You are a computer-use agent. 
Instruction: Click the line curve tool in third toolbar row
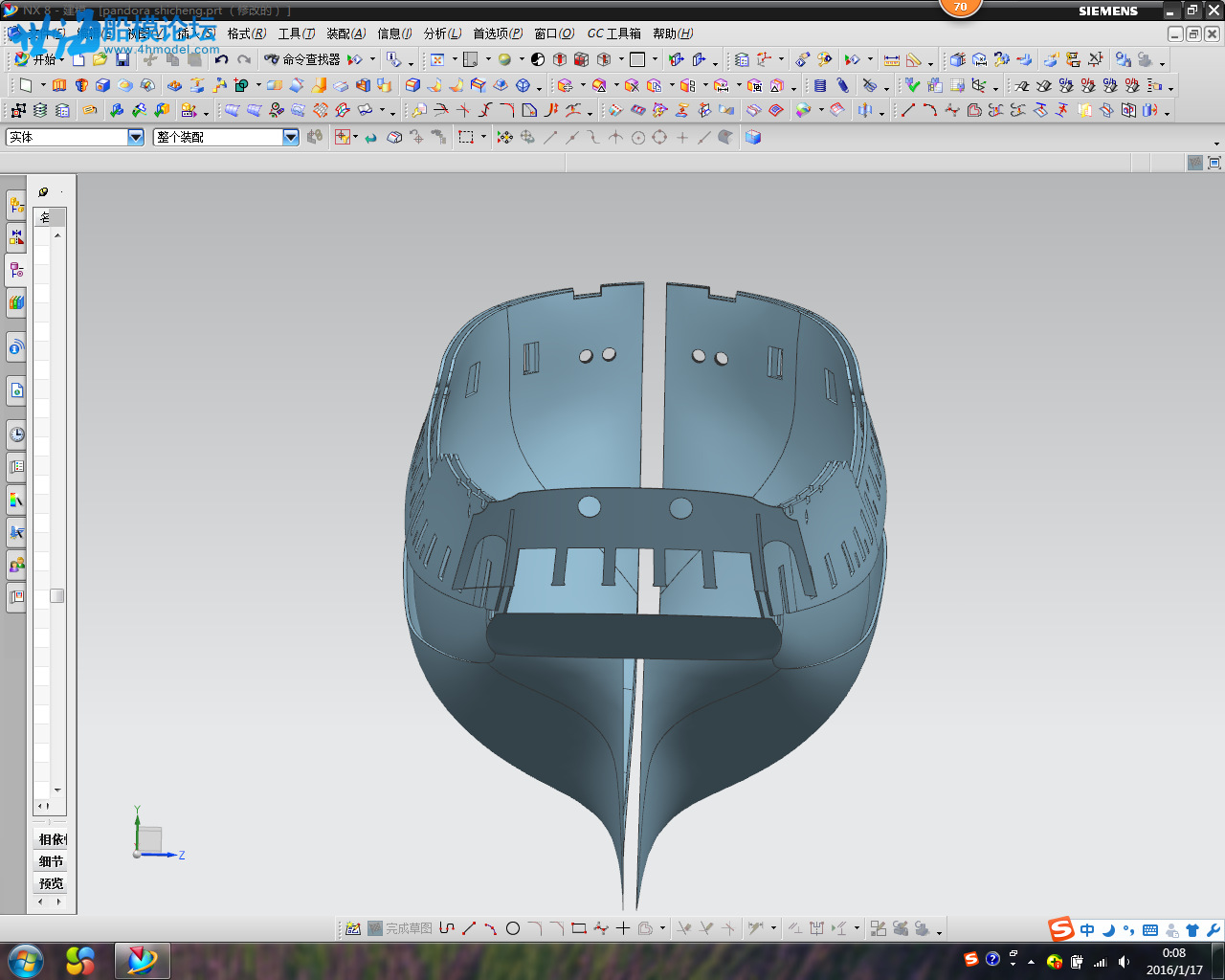907,111
